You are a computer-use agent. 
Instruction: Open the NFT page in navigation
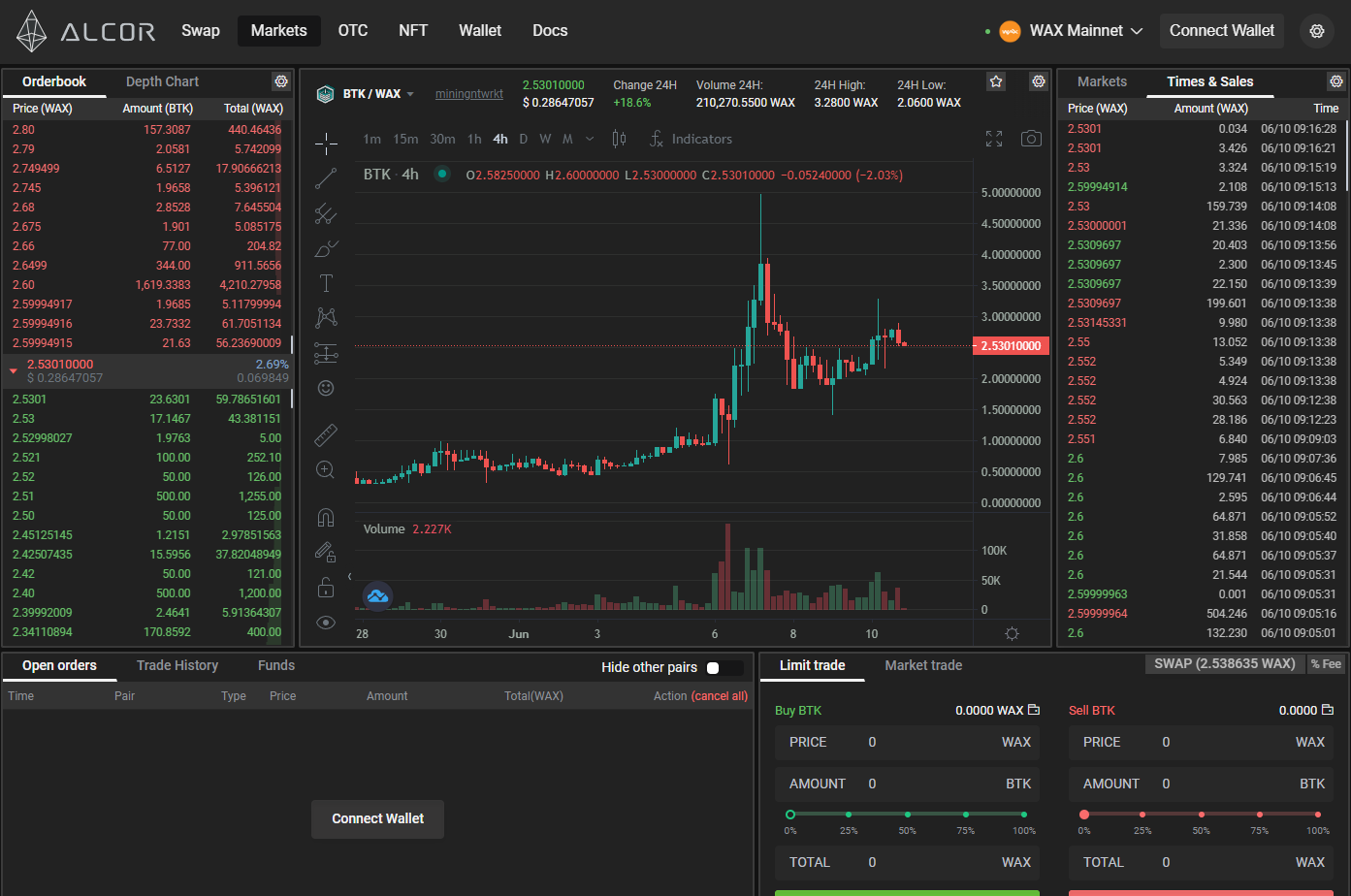coord(413,31)
